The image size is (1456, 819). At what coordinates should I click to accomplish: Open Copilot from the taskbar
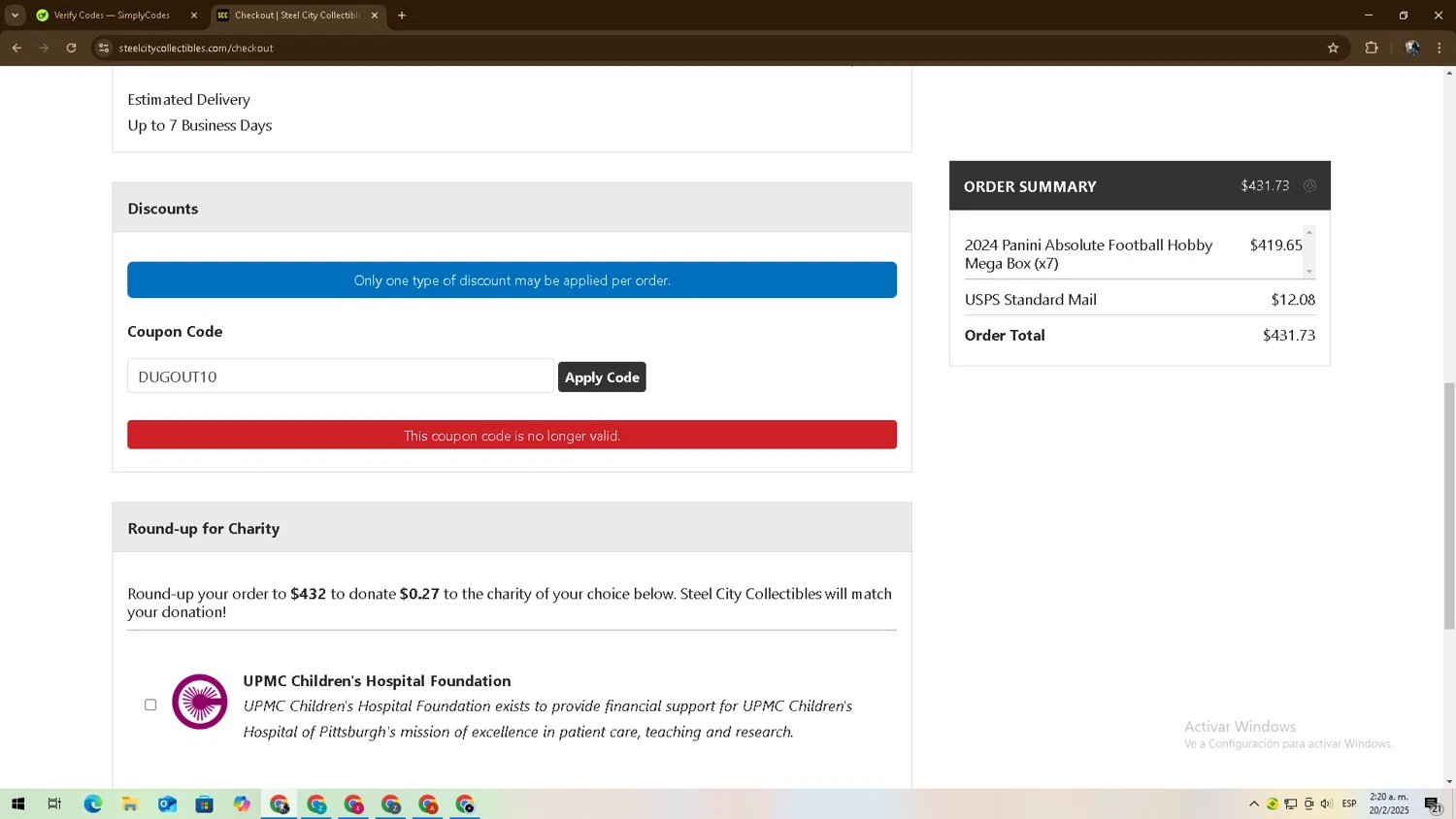coord(242,803)
